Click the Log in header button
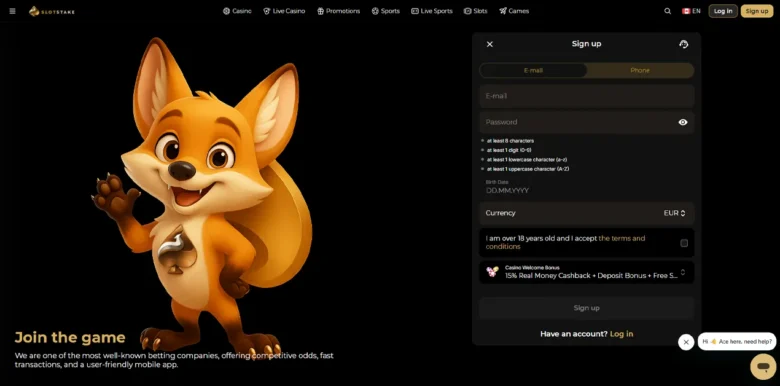 pos(723,11)
